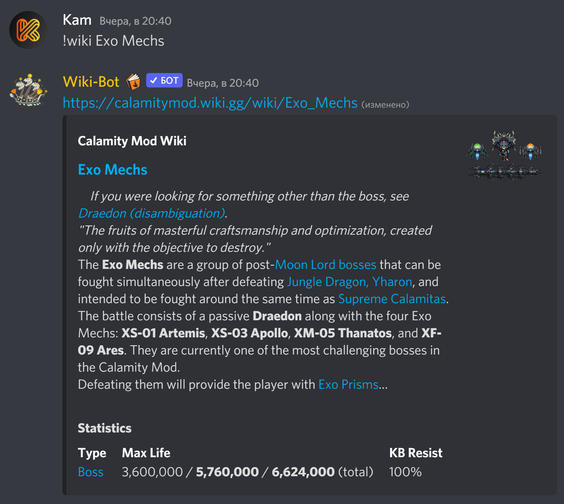The height and width of the screenshot is (504, 564).
Task: Click the orange book badge beside Wiki-Bot
Action: pos(133,82)
